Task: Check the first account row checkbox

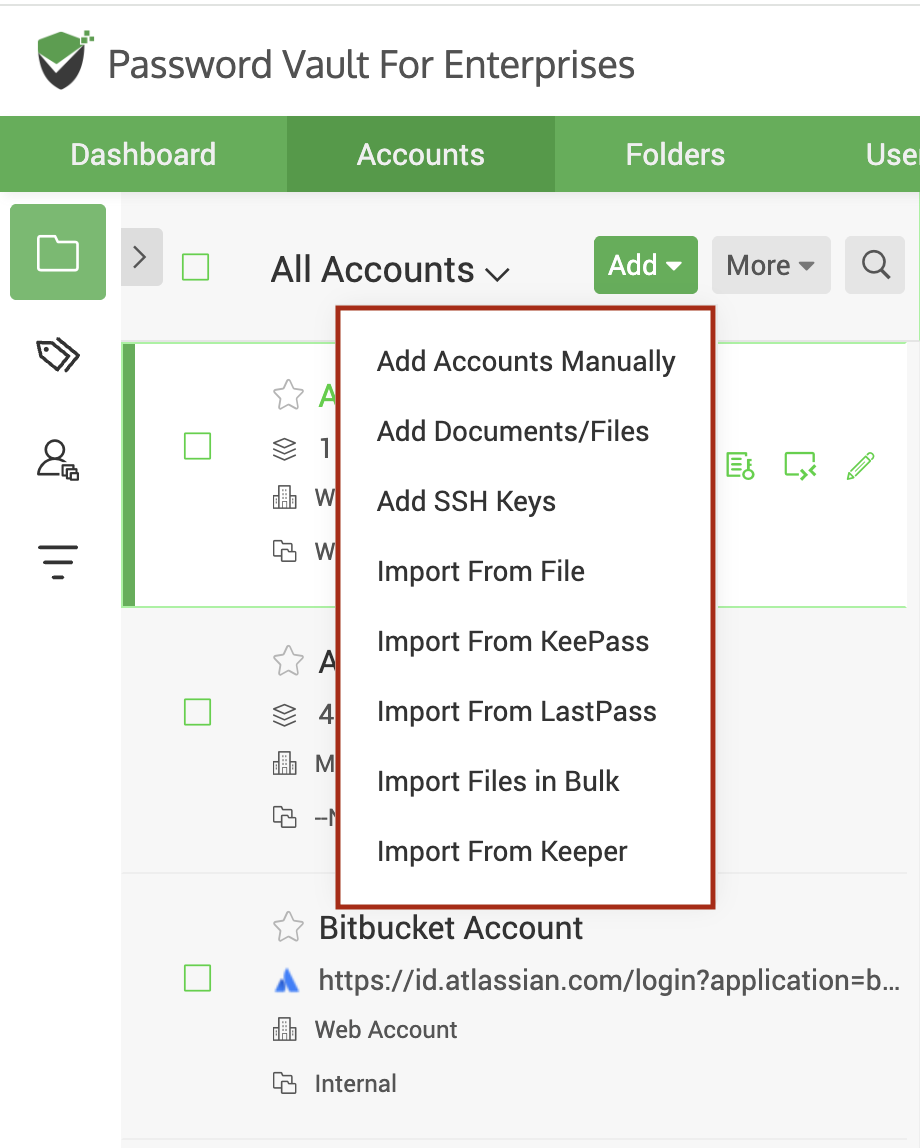Action: (198, 446)
